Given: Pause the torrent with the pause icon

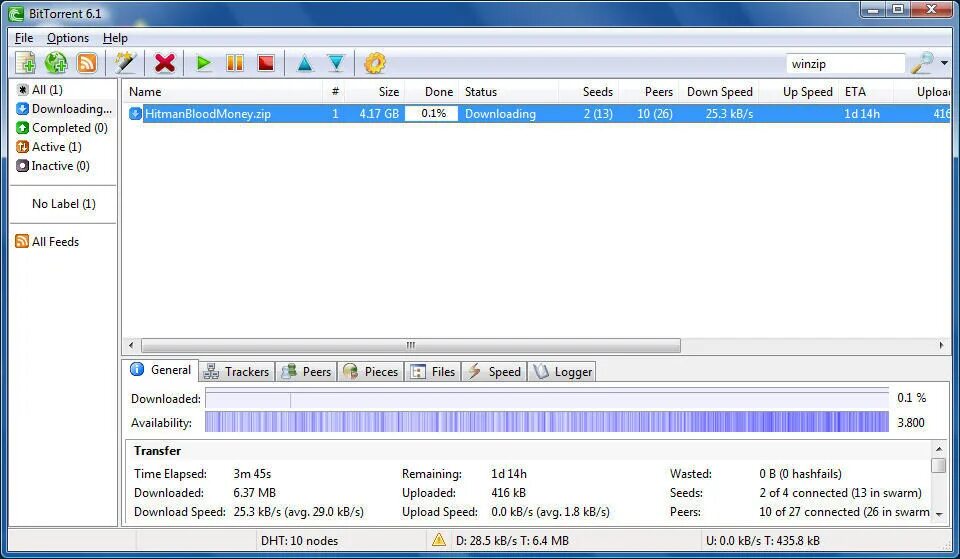Looking at the screenshot, I should 234,63.
